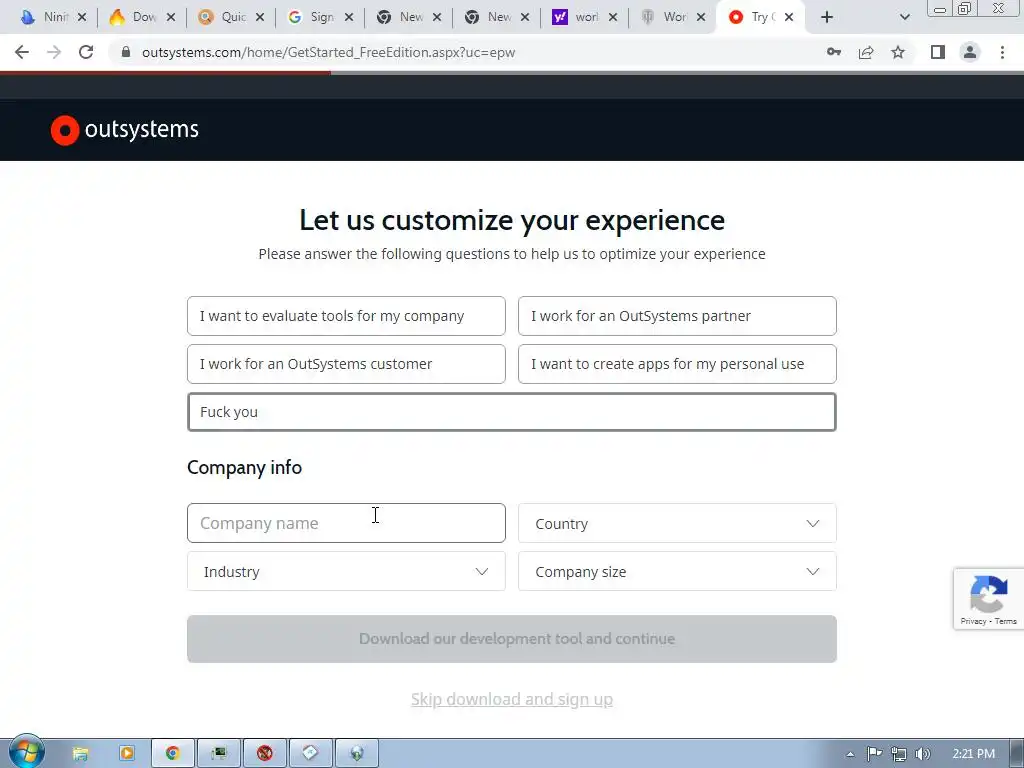This screenshot has width=1024, height=768.
Task: Show hidden tray icons arrow
Action: (x=850, y=754)
